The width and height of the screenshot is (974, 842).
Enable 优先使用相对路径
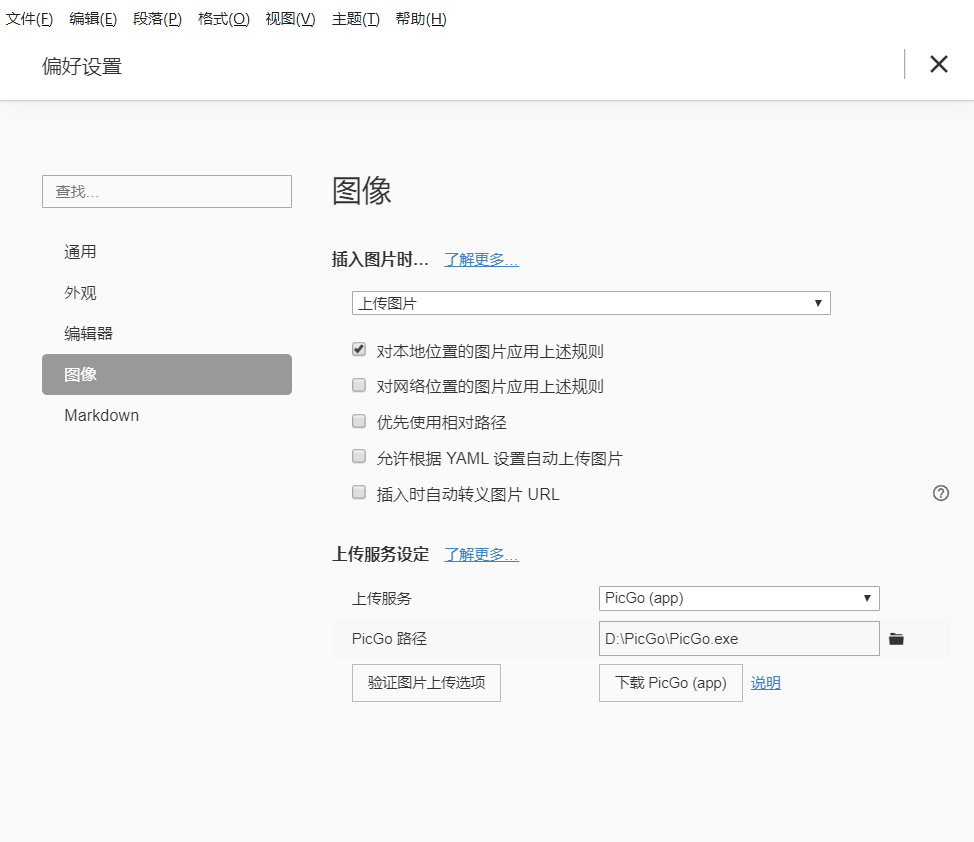[358, 421]
